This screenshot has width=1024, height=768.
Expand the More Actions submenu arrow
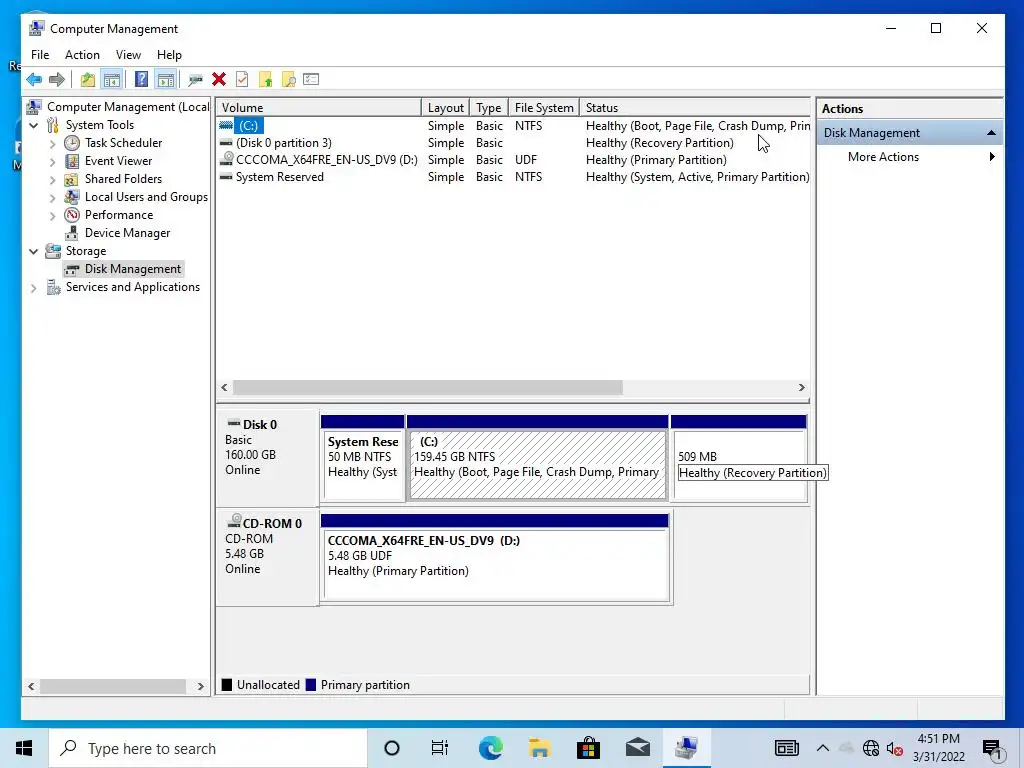tap(992, 157)
